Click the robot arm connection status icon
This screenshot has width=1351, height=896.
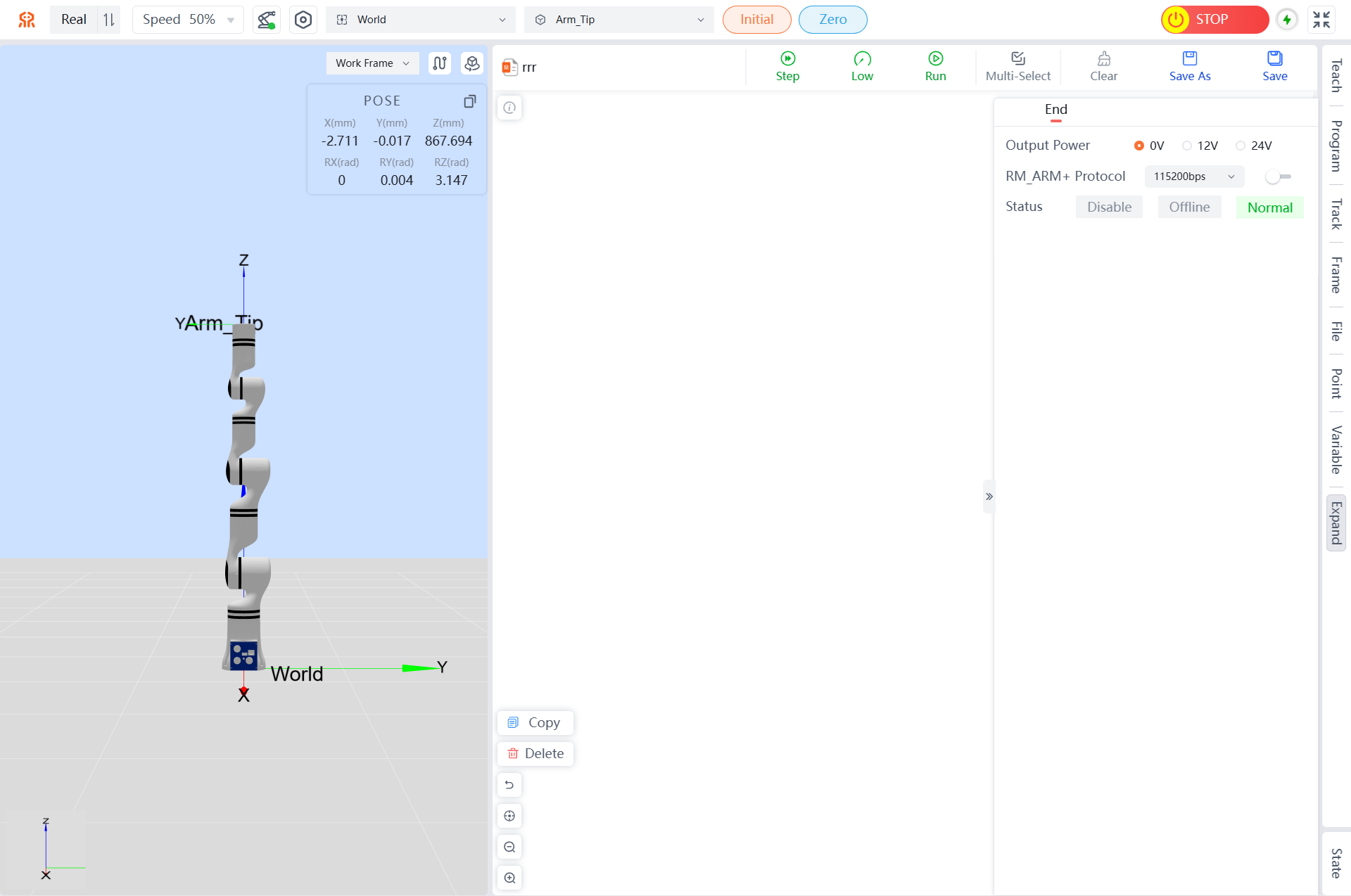pos(266,20)
